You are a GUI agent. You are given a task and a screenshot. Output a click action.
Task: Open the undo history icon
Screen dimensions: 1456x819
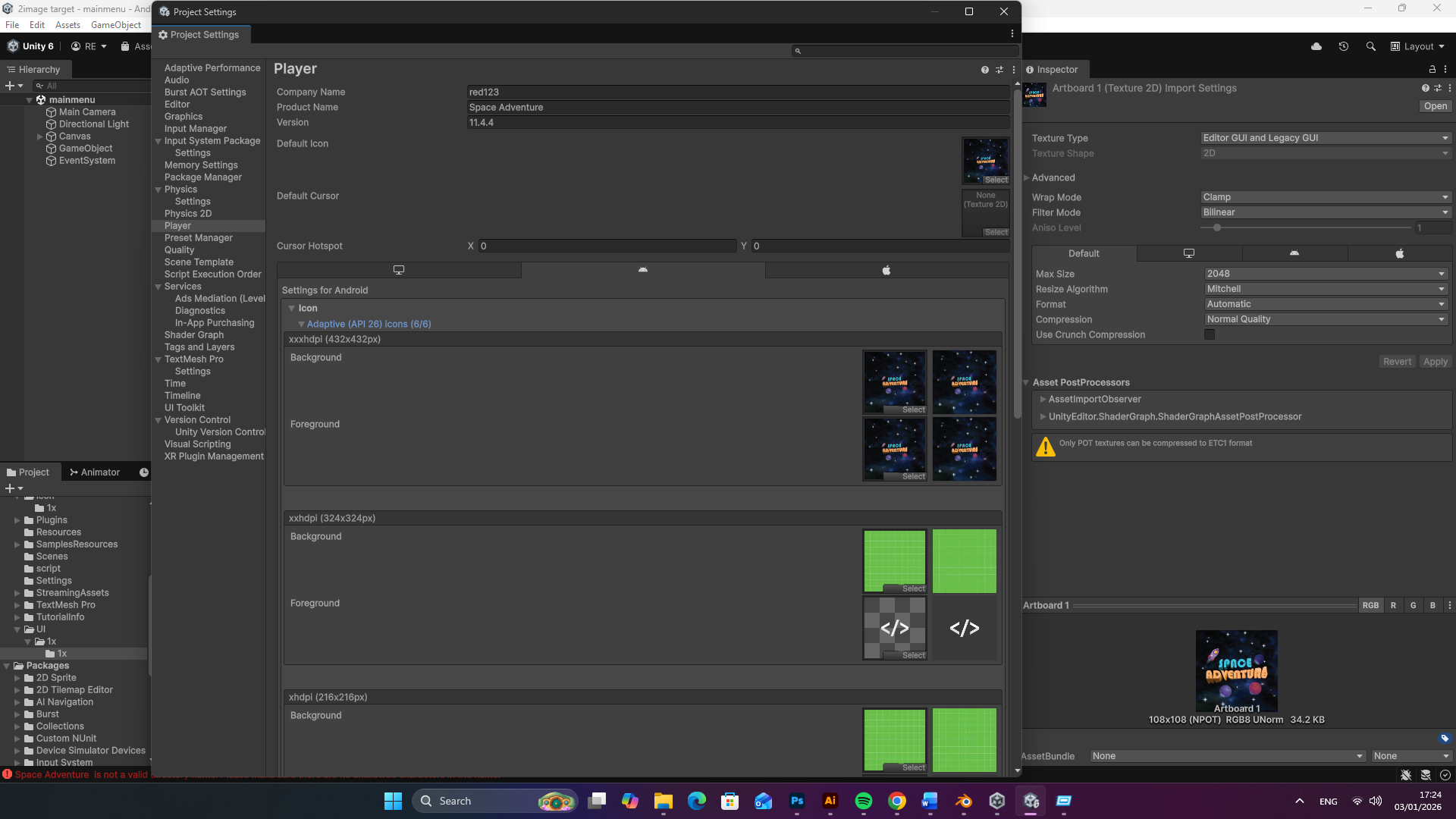tap(1343, 46)
